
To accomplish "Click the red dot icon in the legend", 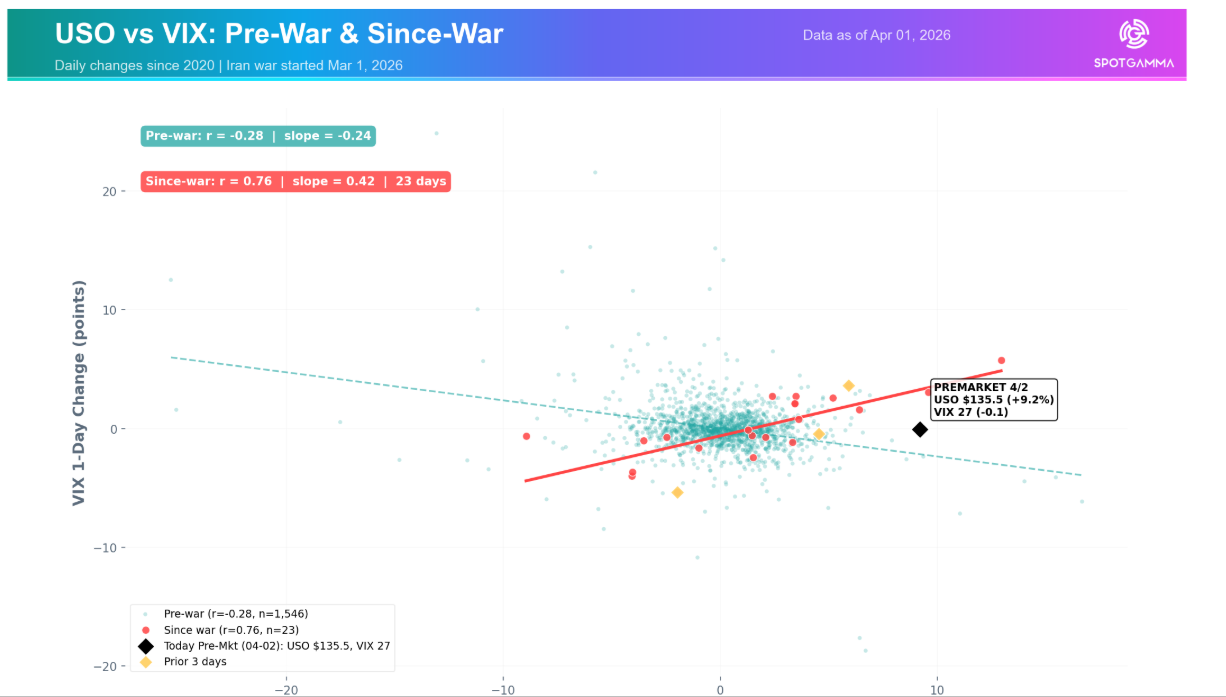I will pos(147,629).
